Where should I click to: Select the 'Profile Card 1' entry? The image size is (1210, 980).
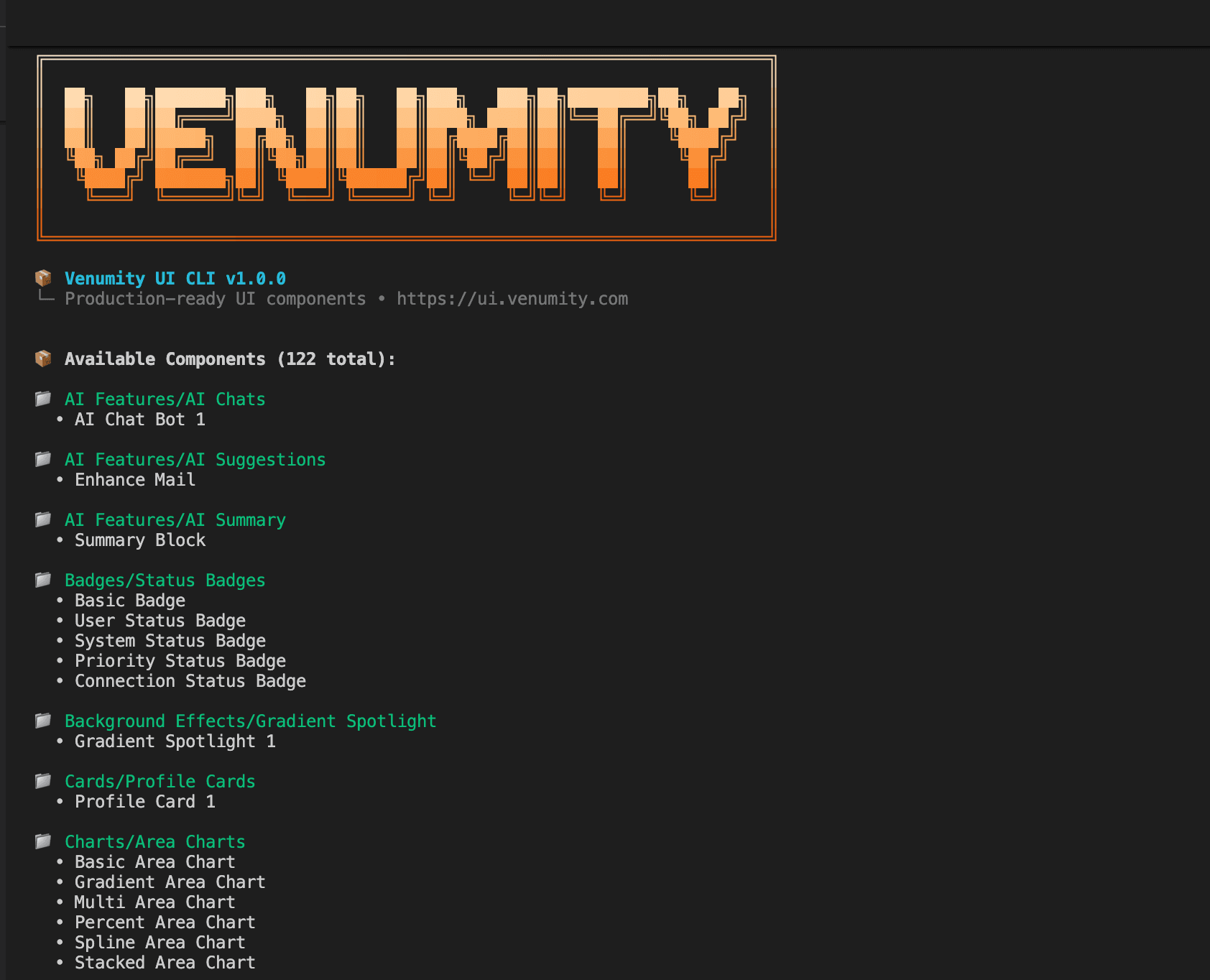coord(145,802)
